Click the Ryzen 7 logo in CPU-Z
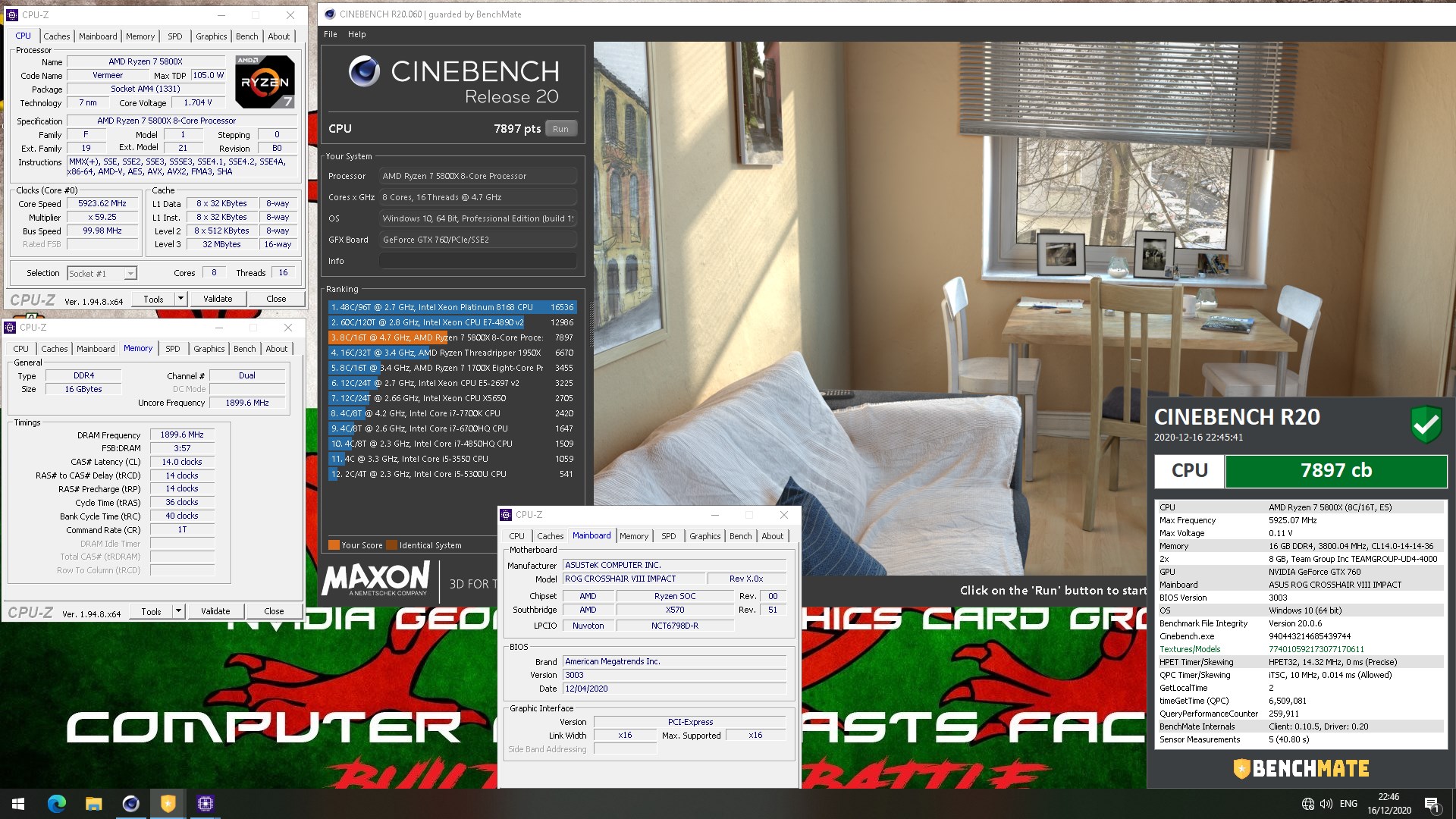 click(x=264, y=81)
